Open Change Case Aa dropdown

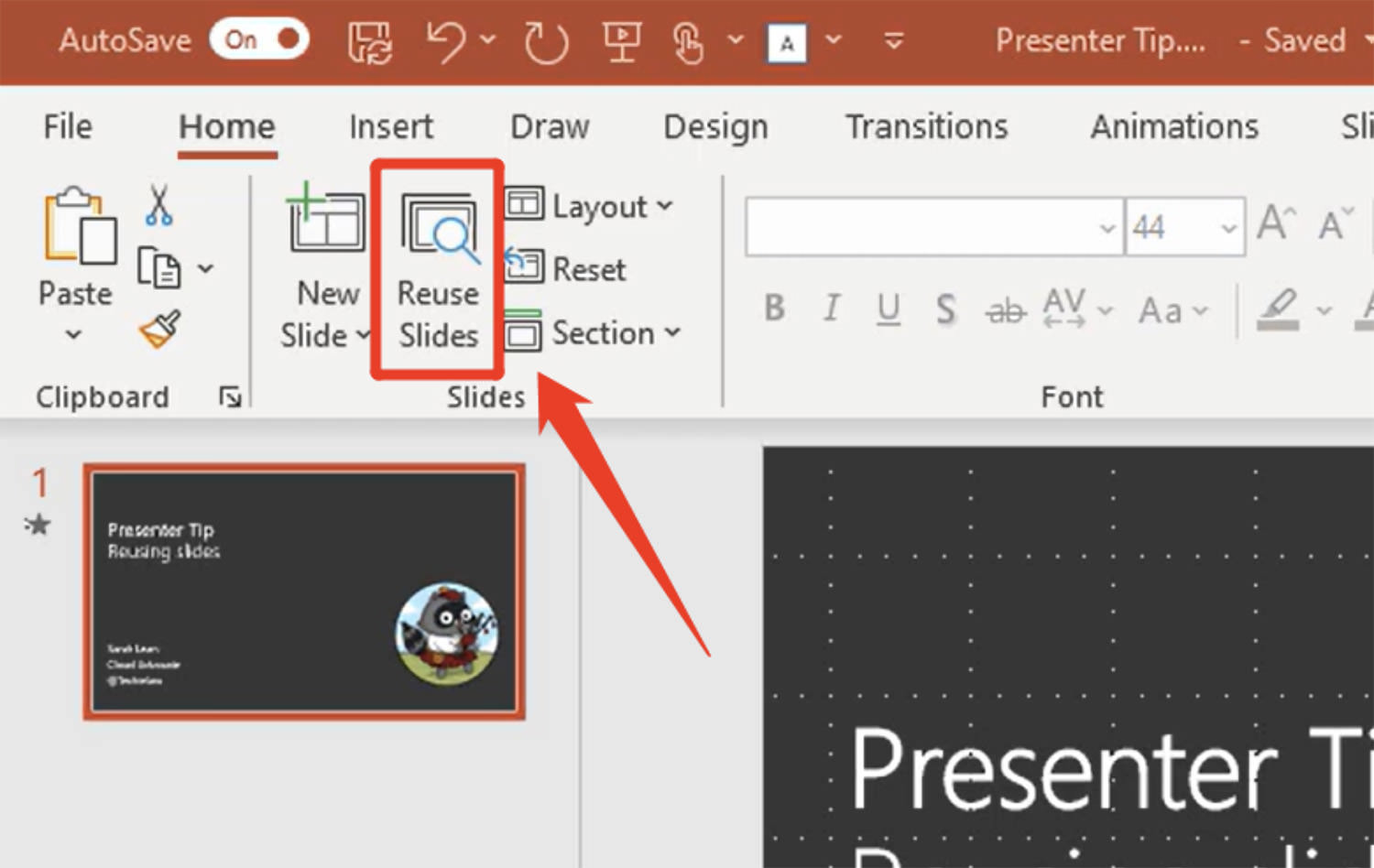click(x=1173, y=311)
